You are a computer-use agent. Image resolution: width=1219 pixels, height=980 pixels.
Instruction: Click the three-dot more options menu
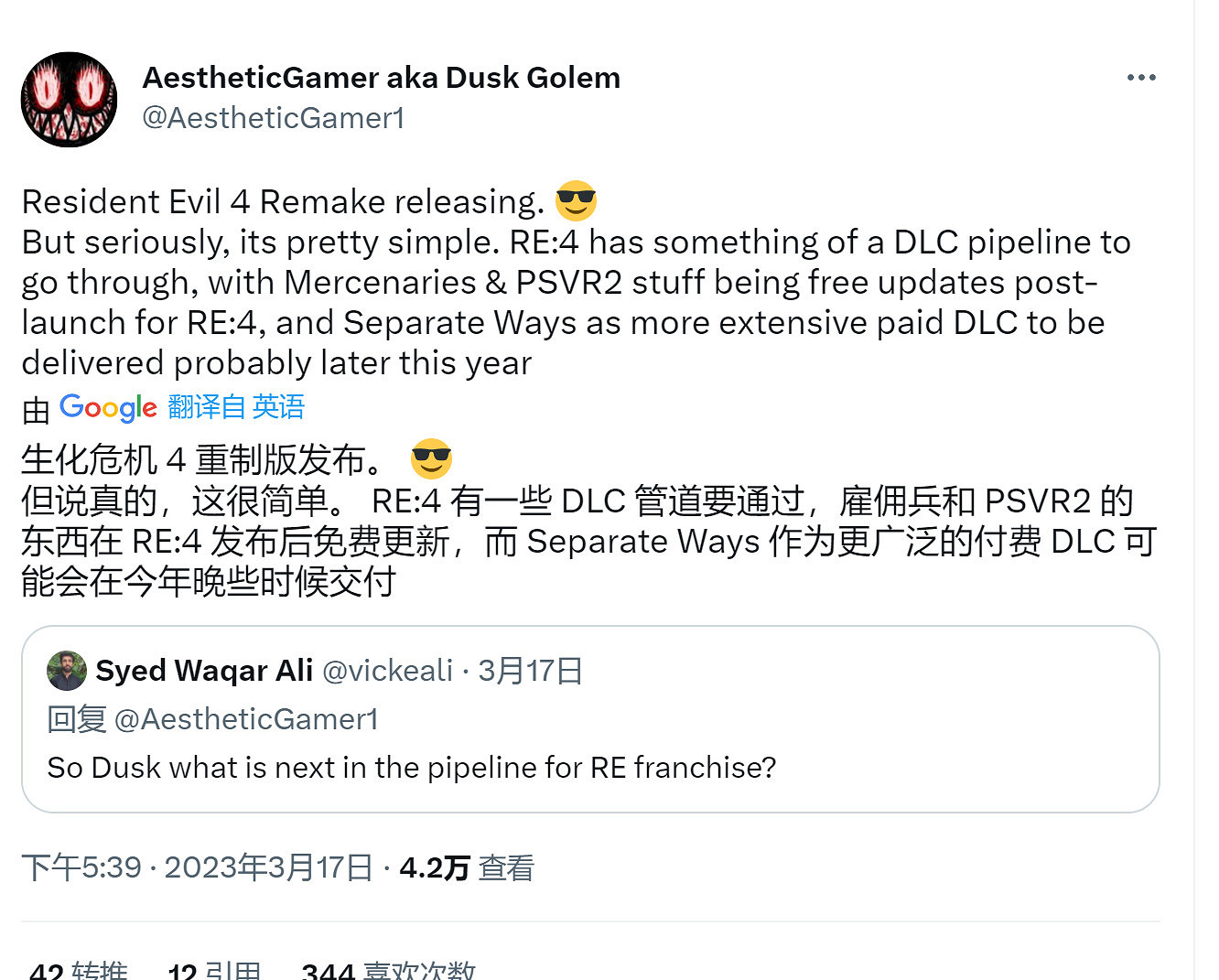pos(1140,78)
